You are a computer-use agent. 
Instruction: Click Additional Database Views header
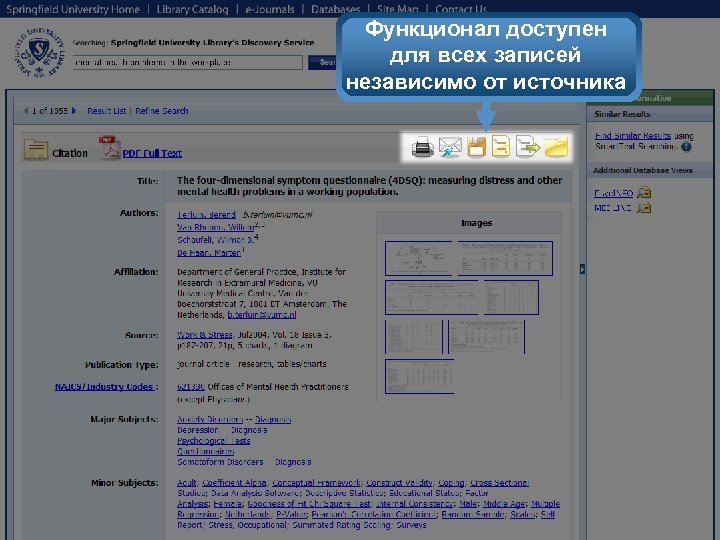tap(642, 170)
